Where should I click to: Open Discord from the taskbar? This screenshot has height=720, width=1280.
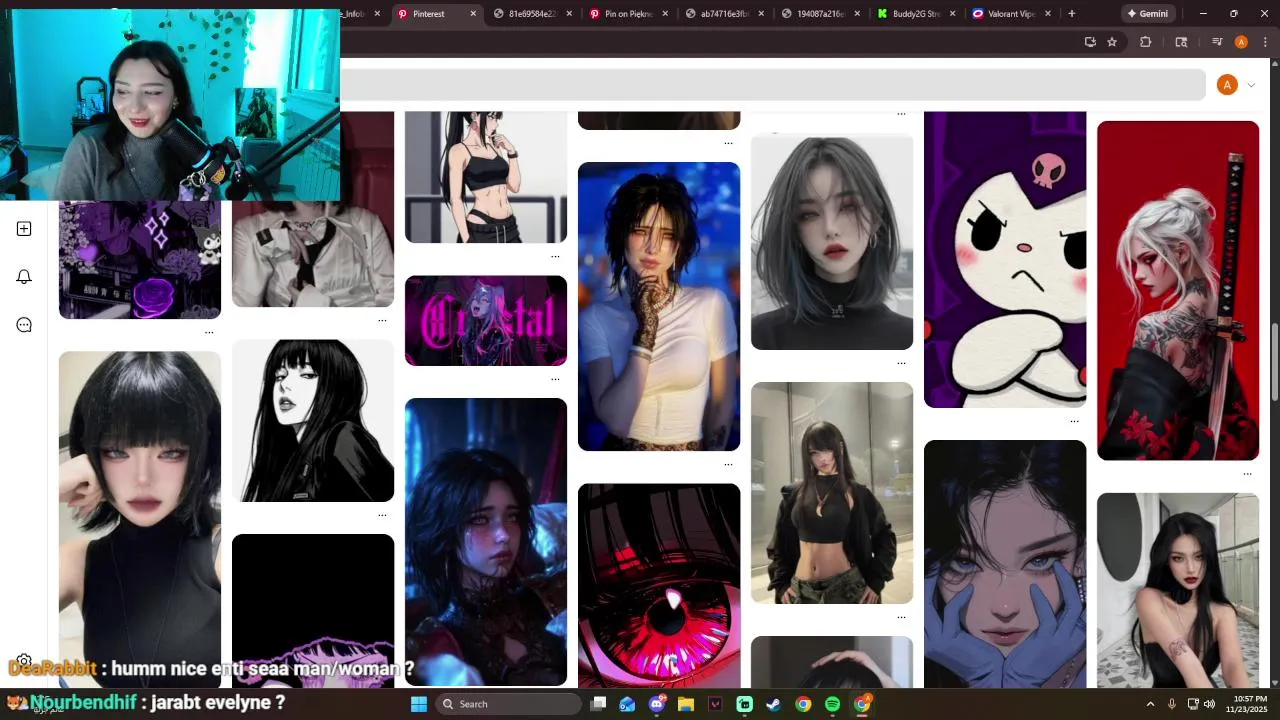[x=657, y=704]
